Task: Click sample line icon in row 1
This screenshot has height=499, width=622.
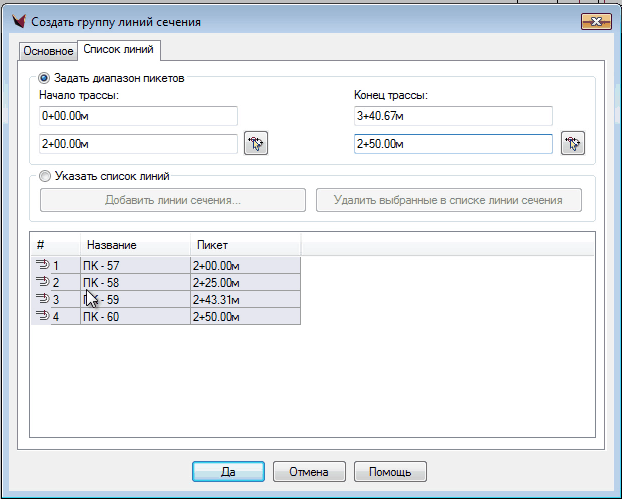Action: pyautogui.click(x=42, y=265)
